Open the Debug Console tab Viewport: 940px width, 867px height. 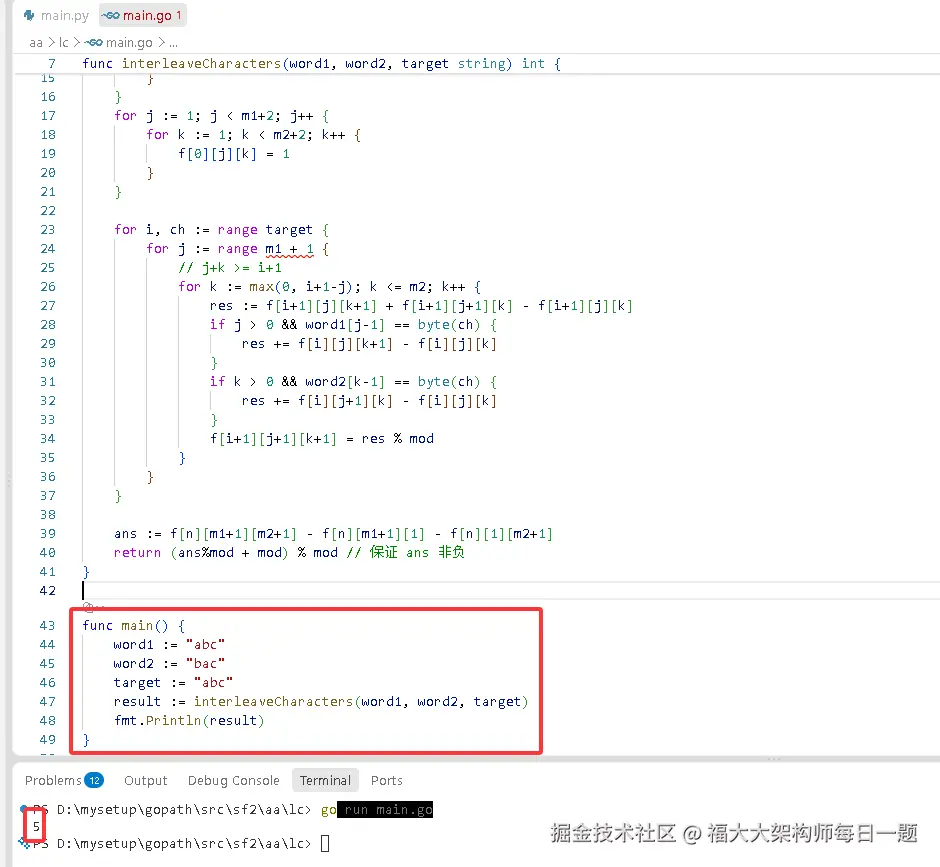(234, 780)
